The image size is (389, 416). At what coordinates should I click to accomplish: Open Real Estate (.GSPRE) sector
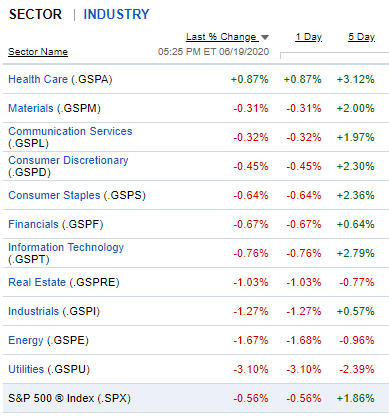click(64, 282)
